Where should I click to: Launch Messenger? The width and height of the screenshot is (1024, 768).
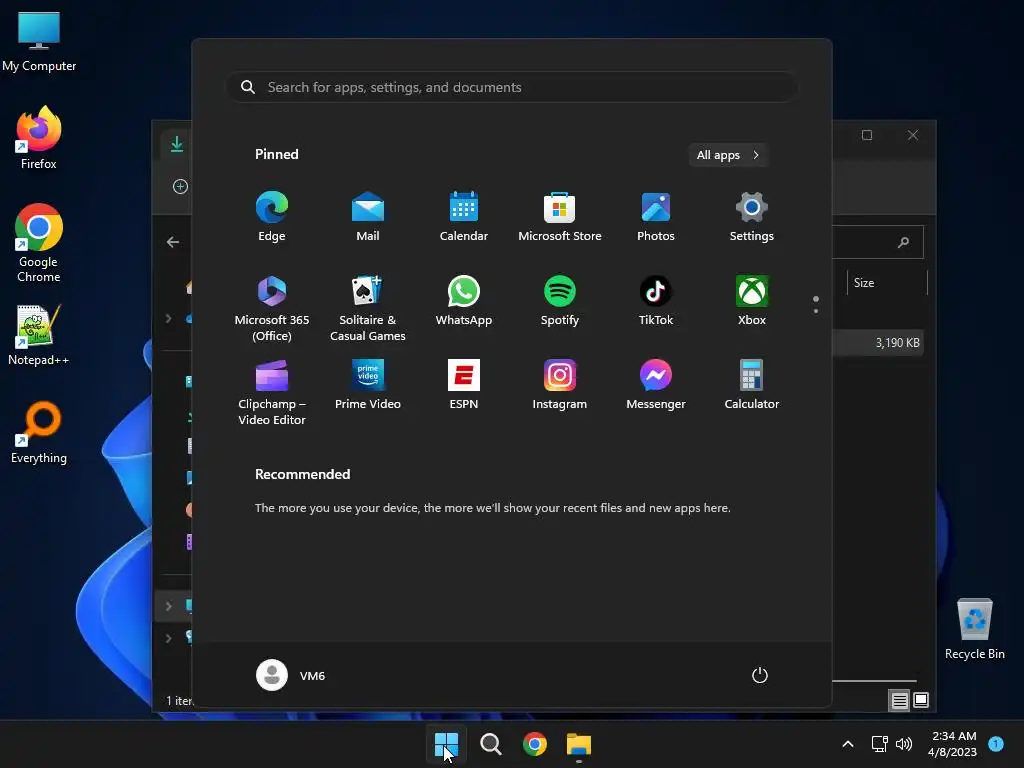pyautogui.click(x=656, y=385)
